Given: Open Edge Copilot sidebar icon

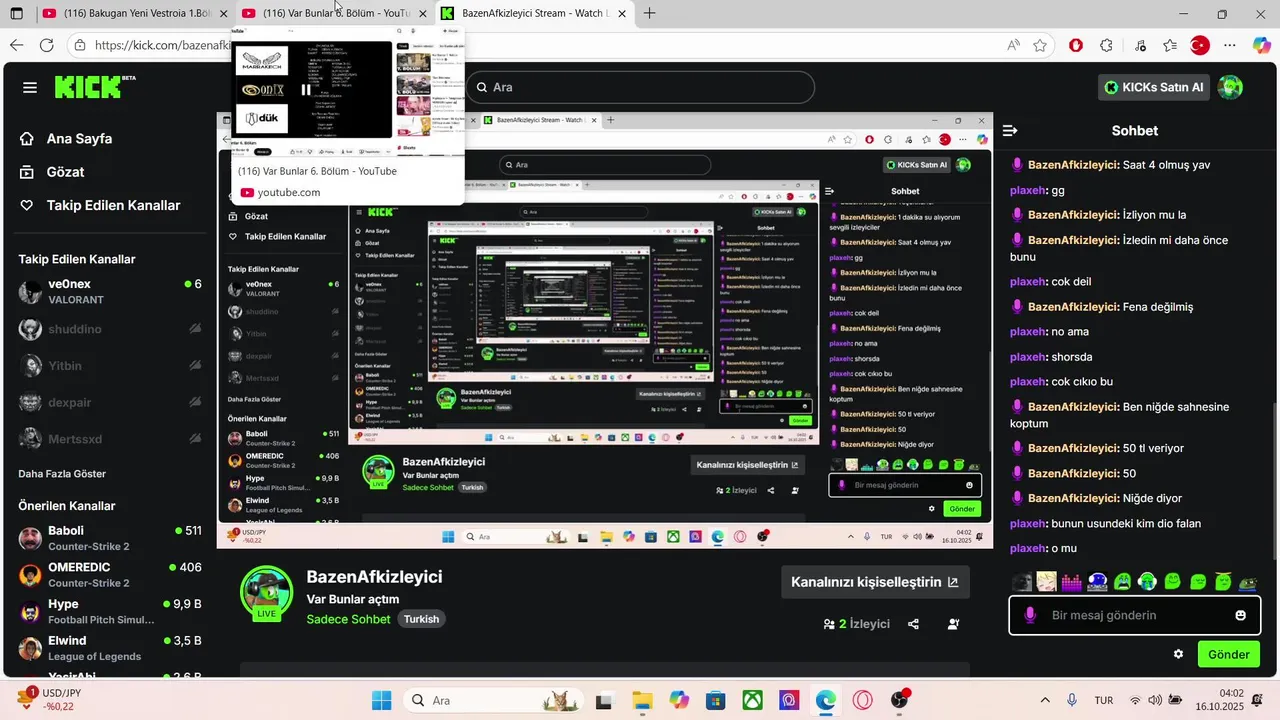Looking at the screenshot, I should [x=1262, y=45].
